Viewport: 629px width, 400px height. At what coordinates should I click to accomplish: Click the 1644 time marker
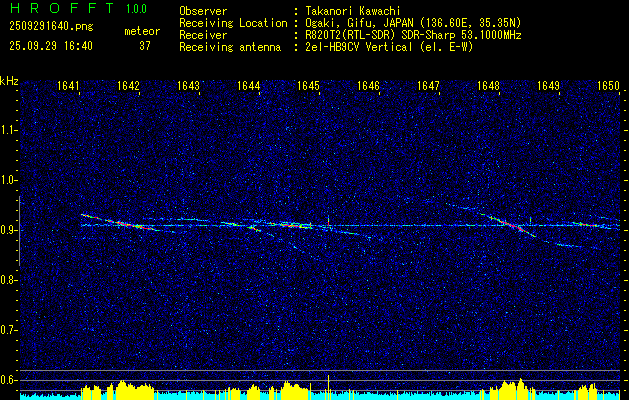pyautogui.click(x=248, y=85)
